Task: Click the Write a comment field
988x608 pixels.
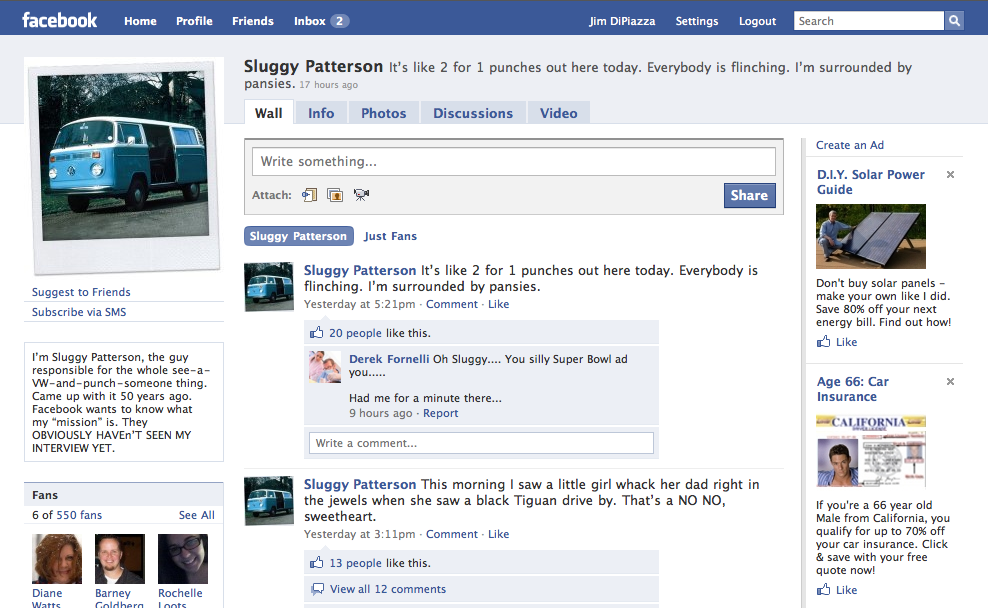Action: pyautogui.click(x=481, y=442)
